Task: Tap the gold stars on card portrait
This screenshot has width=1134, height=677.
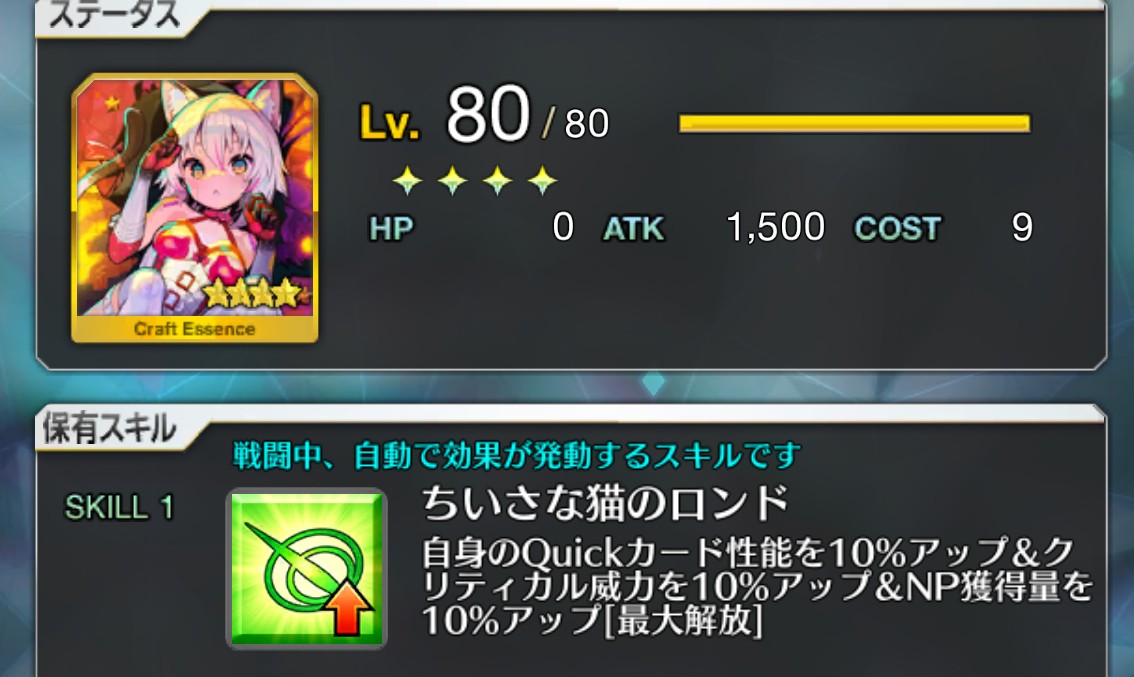Action: [x=251, y=293]
